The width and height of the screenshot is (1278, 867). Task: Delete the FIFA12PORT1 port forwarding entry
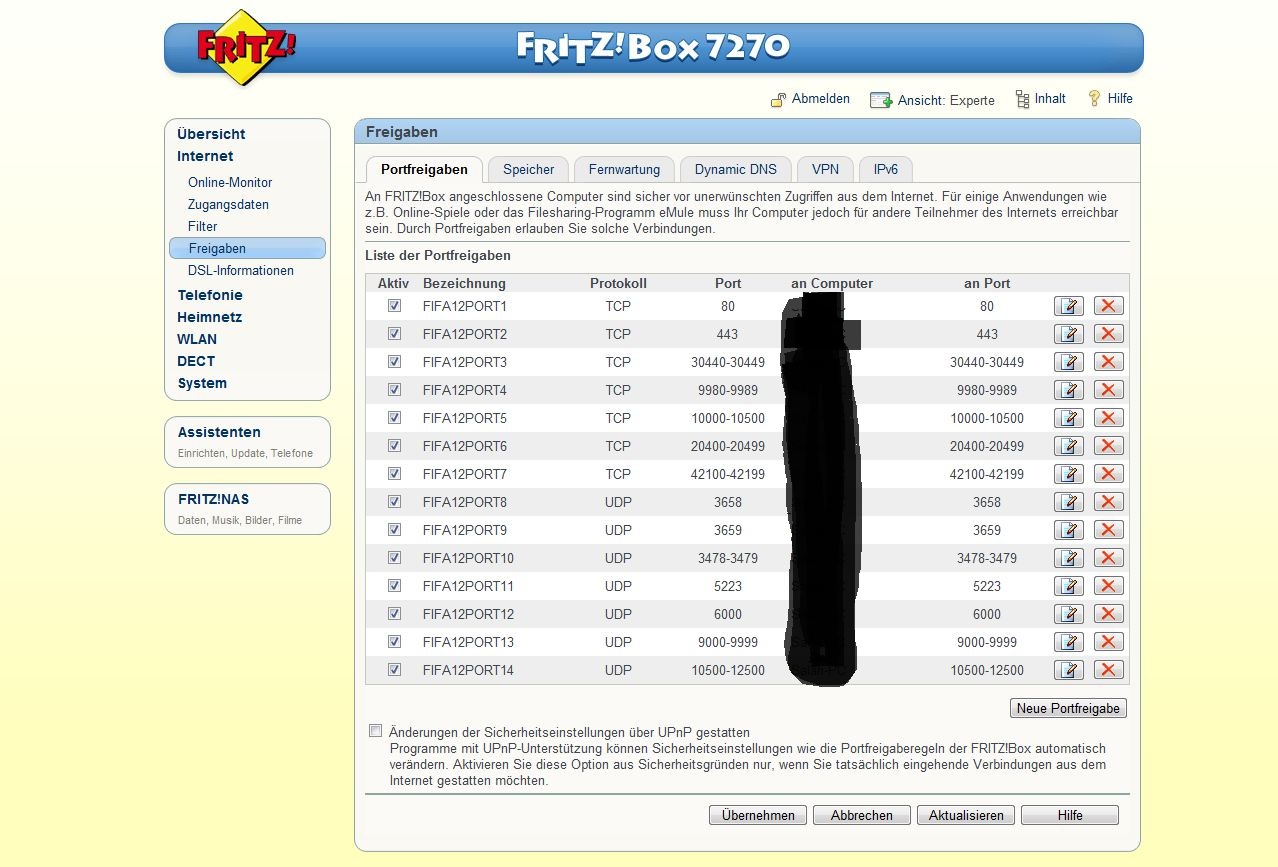[x=1109, y=306]
